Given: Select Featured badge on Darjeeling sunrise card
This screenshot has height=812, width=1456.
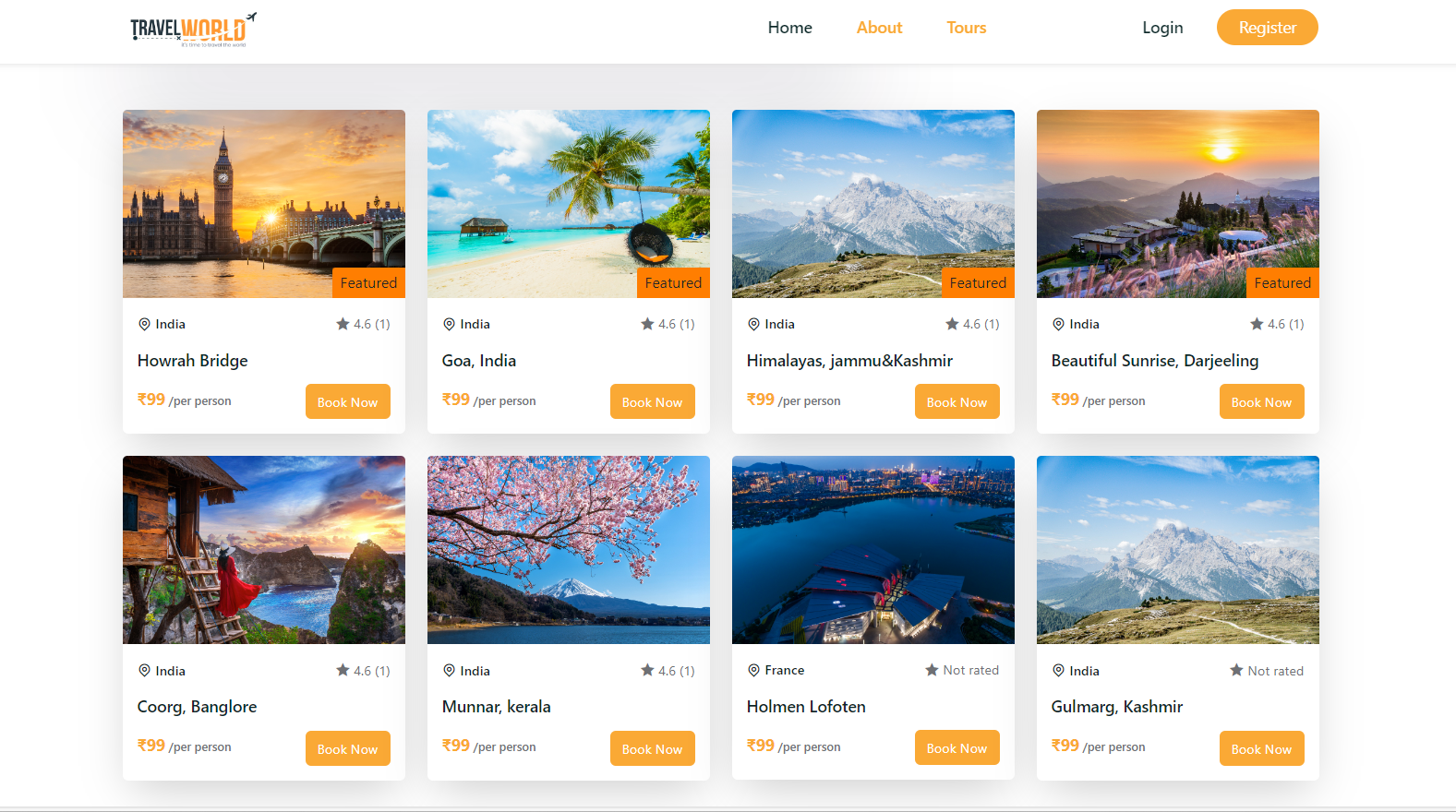Looking at the screenshot, I should [x=1282, y=283].
